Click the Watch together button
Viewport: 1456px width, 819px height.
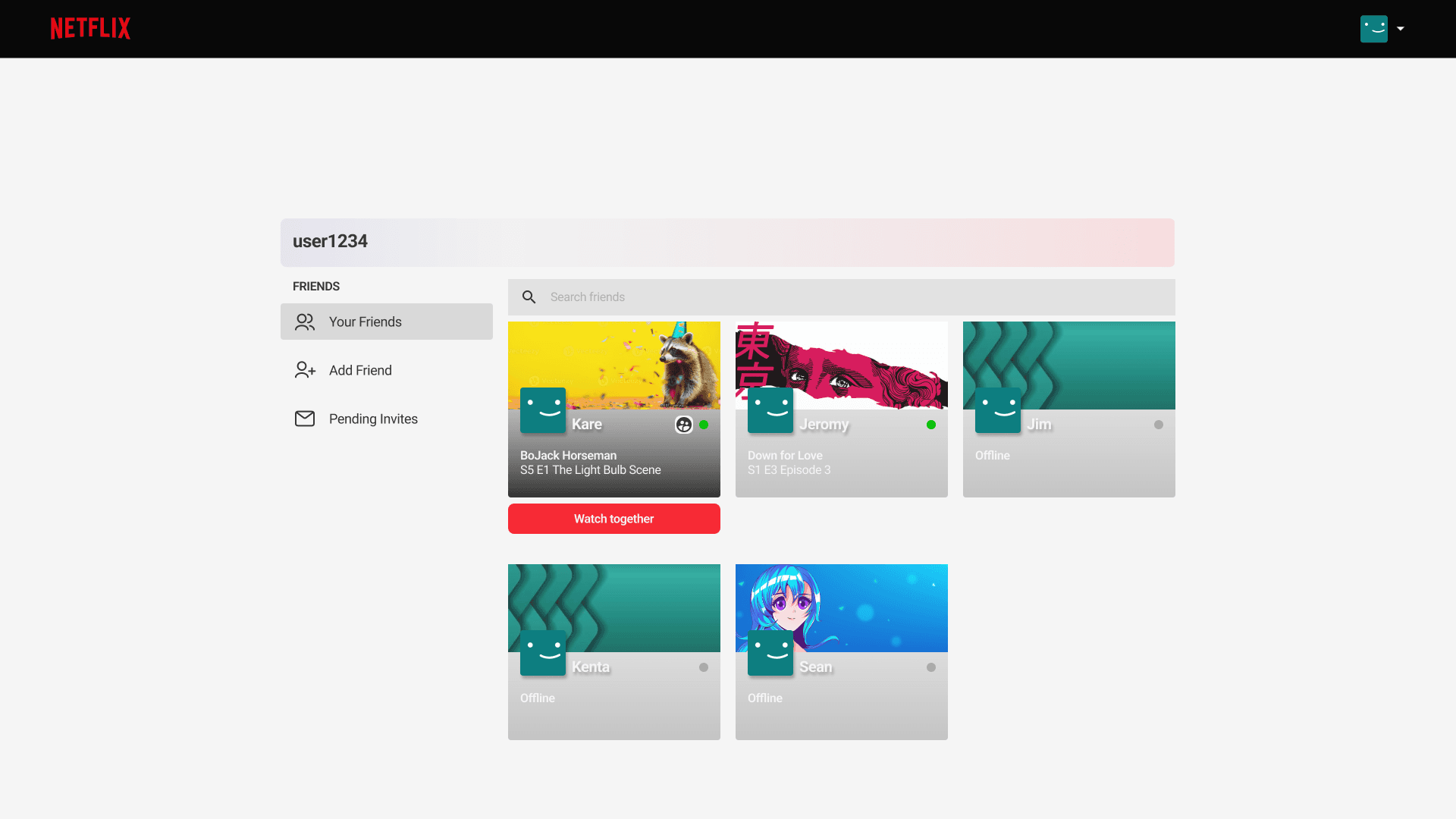(x=614, y=519)
